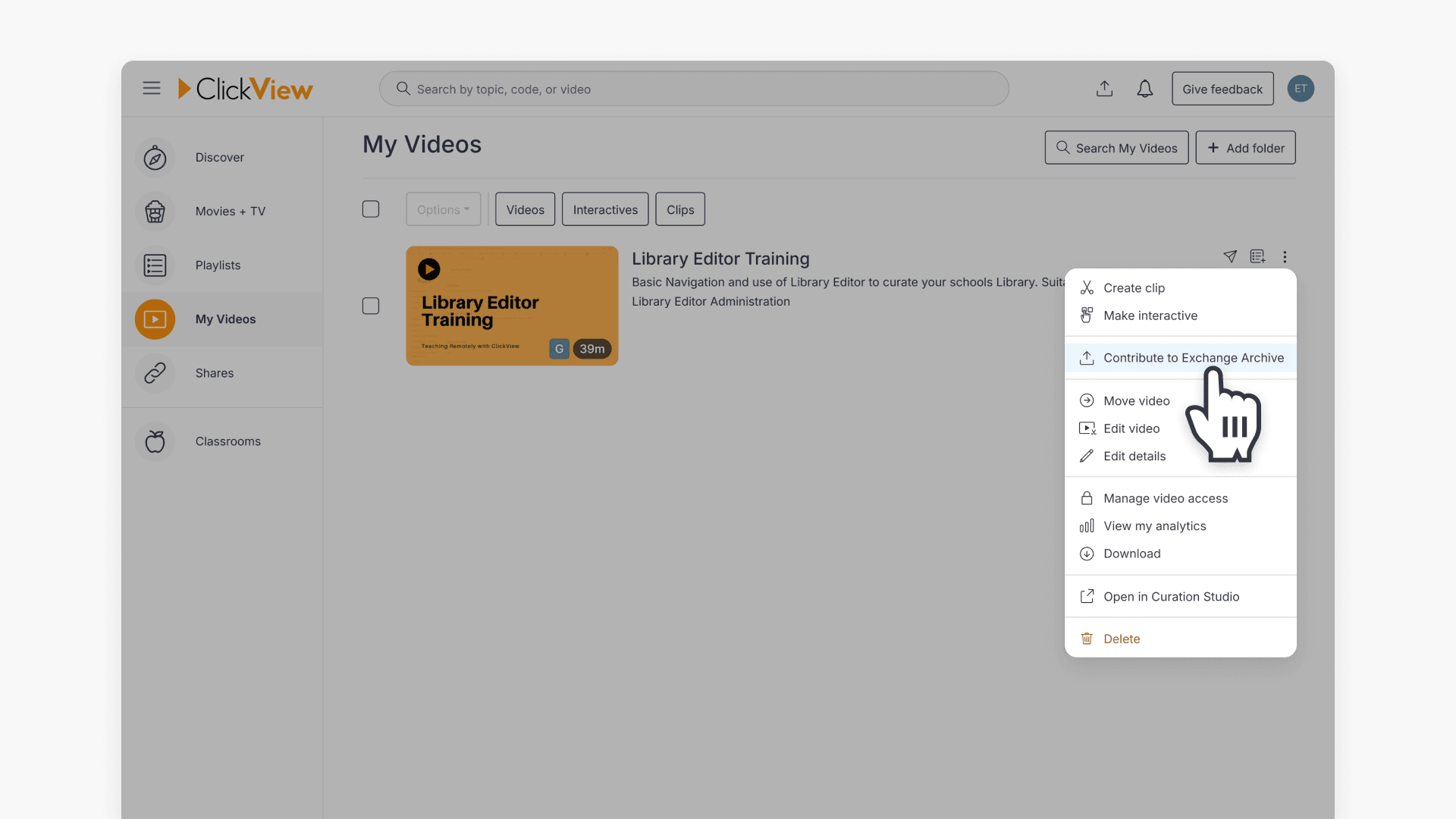
Task: Switch to the Interactives tab
Action: (604, 209)
